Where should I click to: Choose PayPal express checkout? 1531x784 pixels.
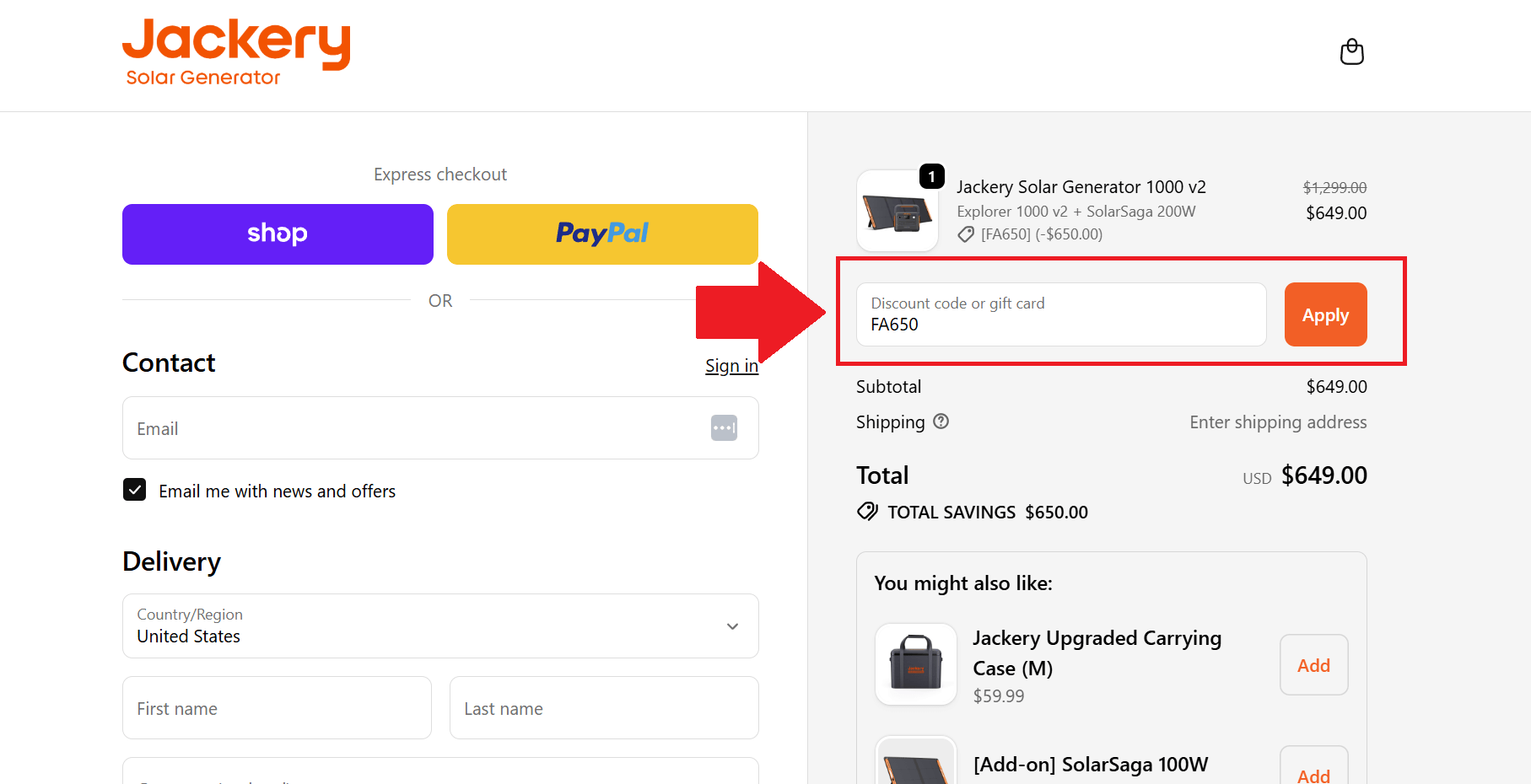point(602,234)
